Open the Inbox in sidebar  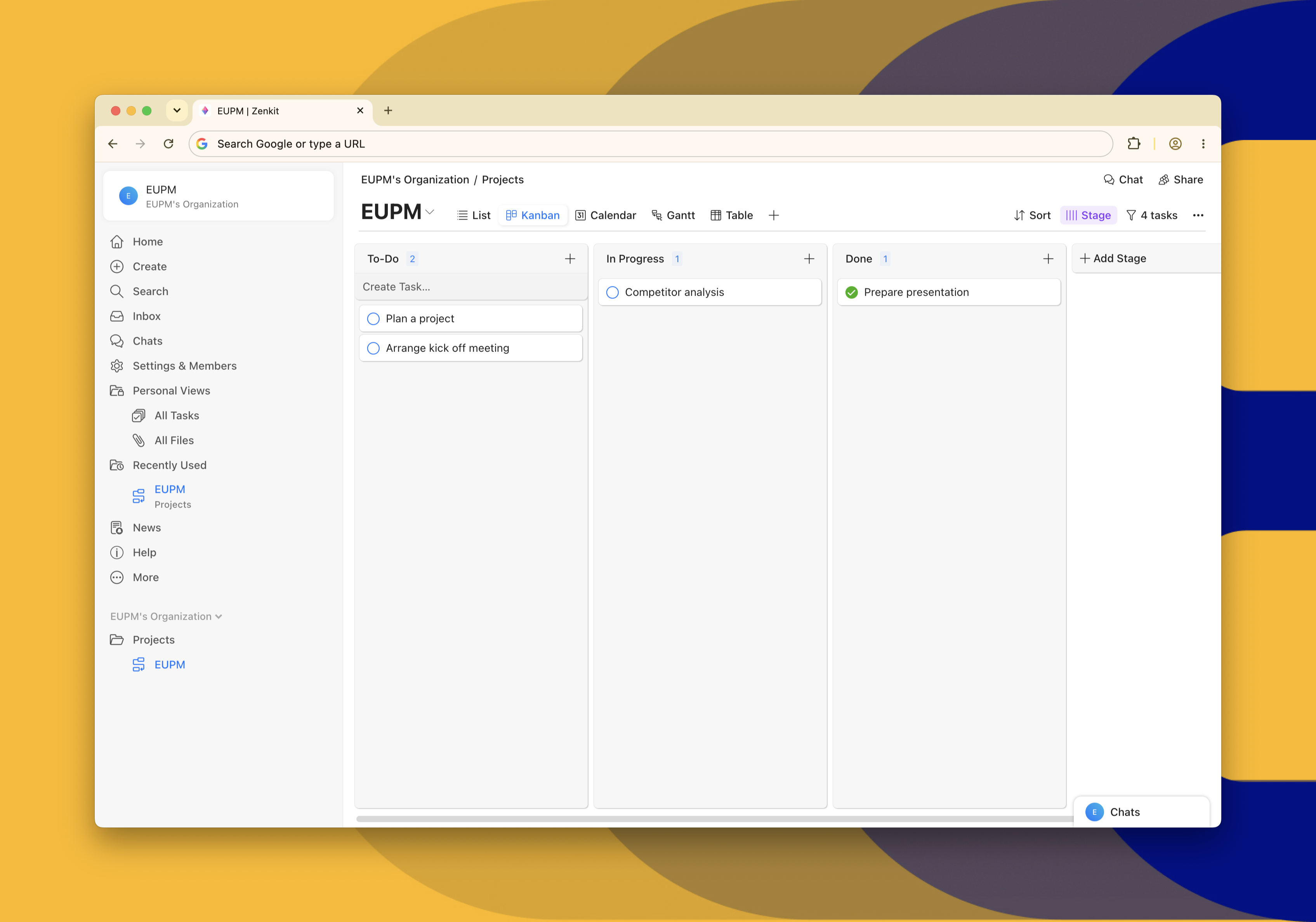135,316
